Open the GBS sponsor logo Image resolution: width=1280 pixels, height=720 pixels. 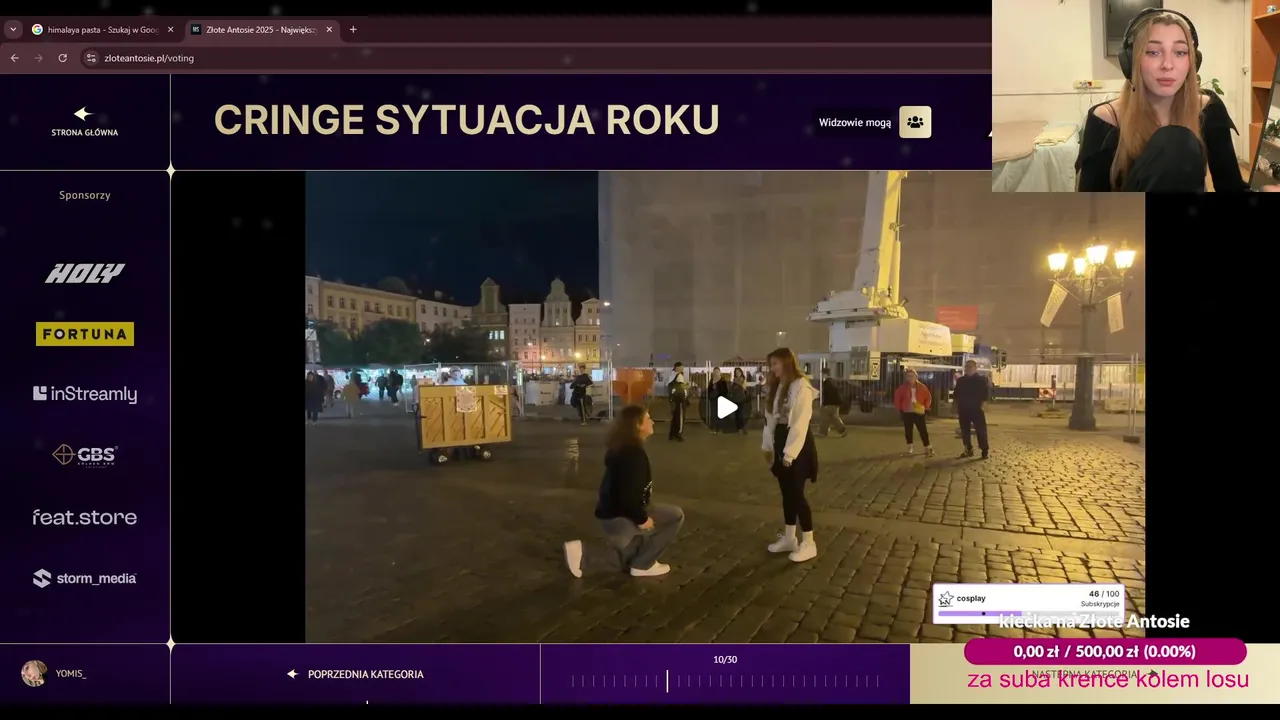[85, 455]
